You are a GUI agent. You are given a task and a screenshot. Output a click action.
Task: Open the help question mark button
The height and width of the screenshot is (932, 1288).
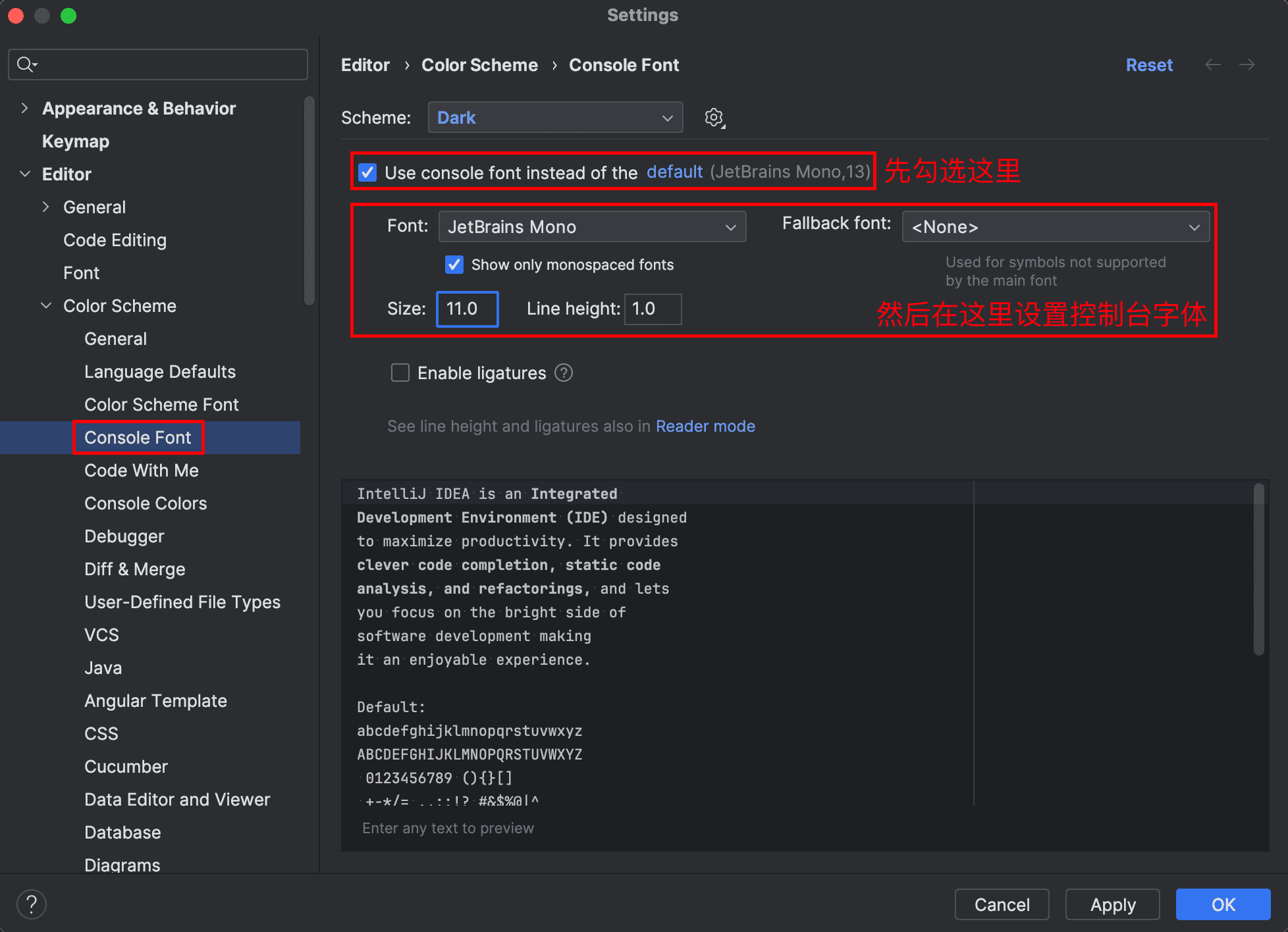pyautogui.click(x=32, y=904)
